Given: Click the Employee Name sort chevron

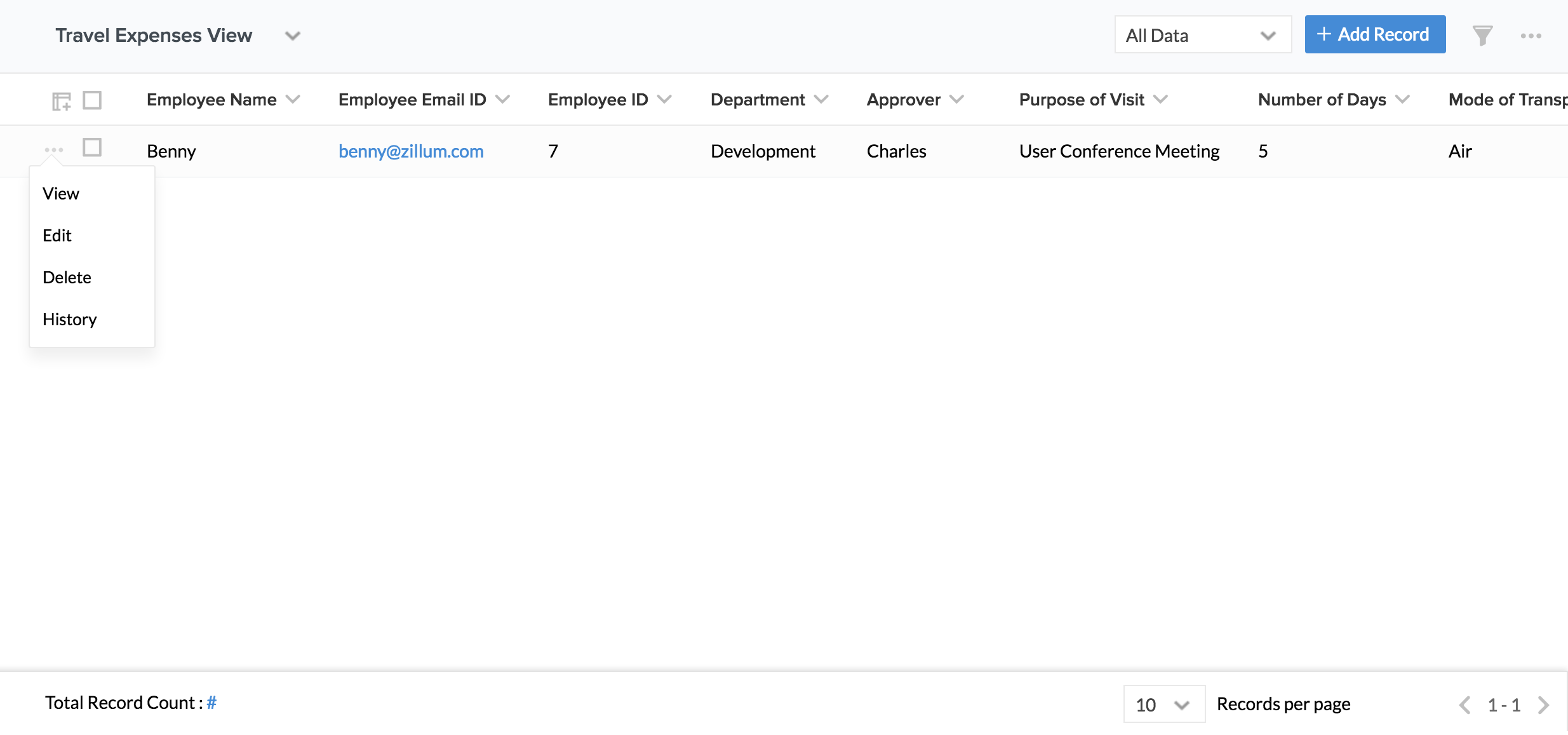Looking at the screenshot, I should 293,100.
